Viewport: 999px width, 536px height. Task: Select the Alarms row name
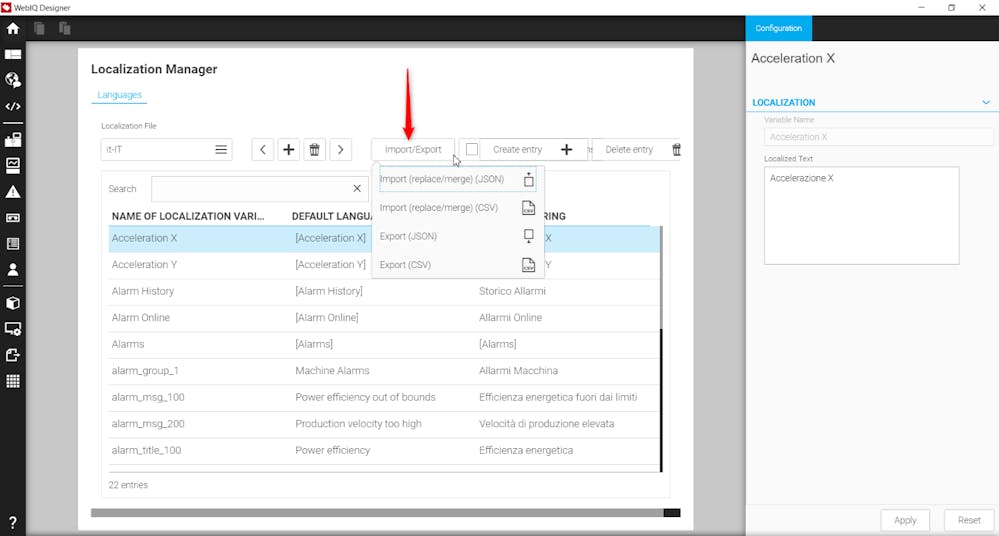[128, 344]
